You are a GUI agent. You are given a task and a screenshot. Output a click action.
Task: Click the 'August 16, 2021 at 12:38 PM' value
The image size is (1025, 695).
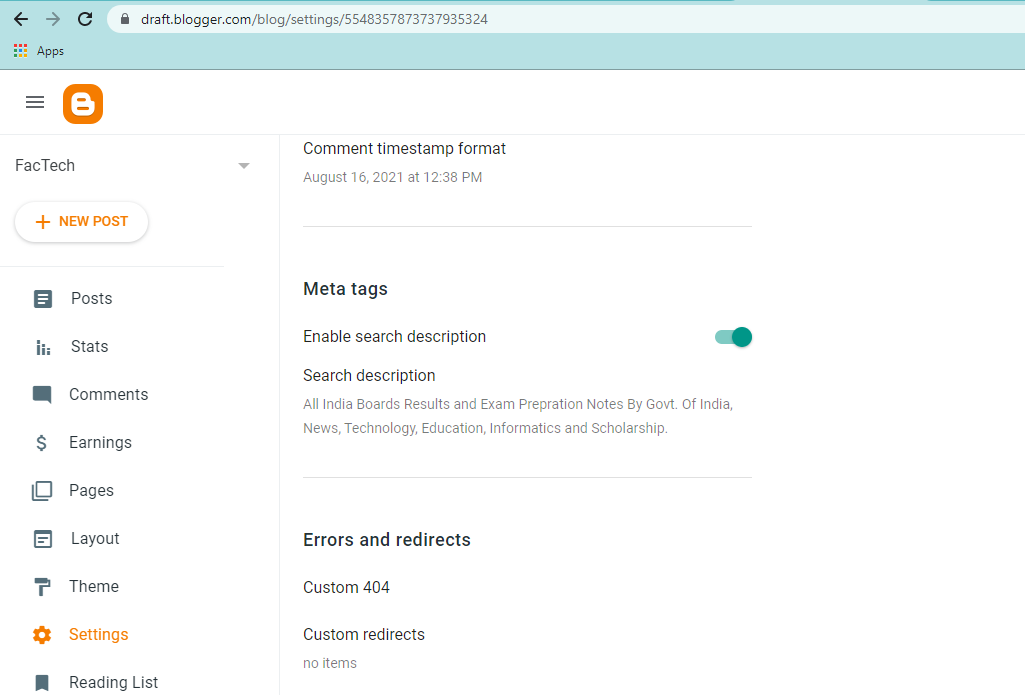[x=393, y=177]
